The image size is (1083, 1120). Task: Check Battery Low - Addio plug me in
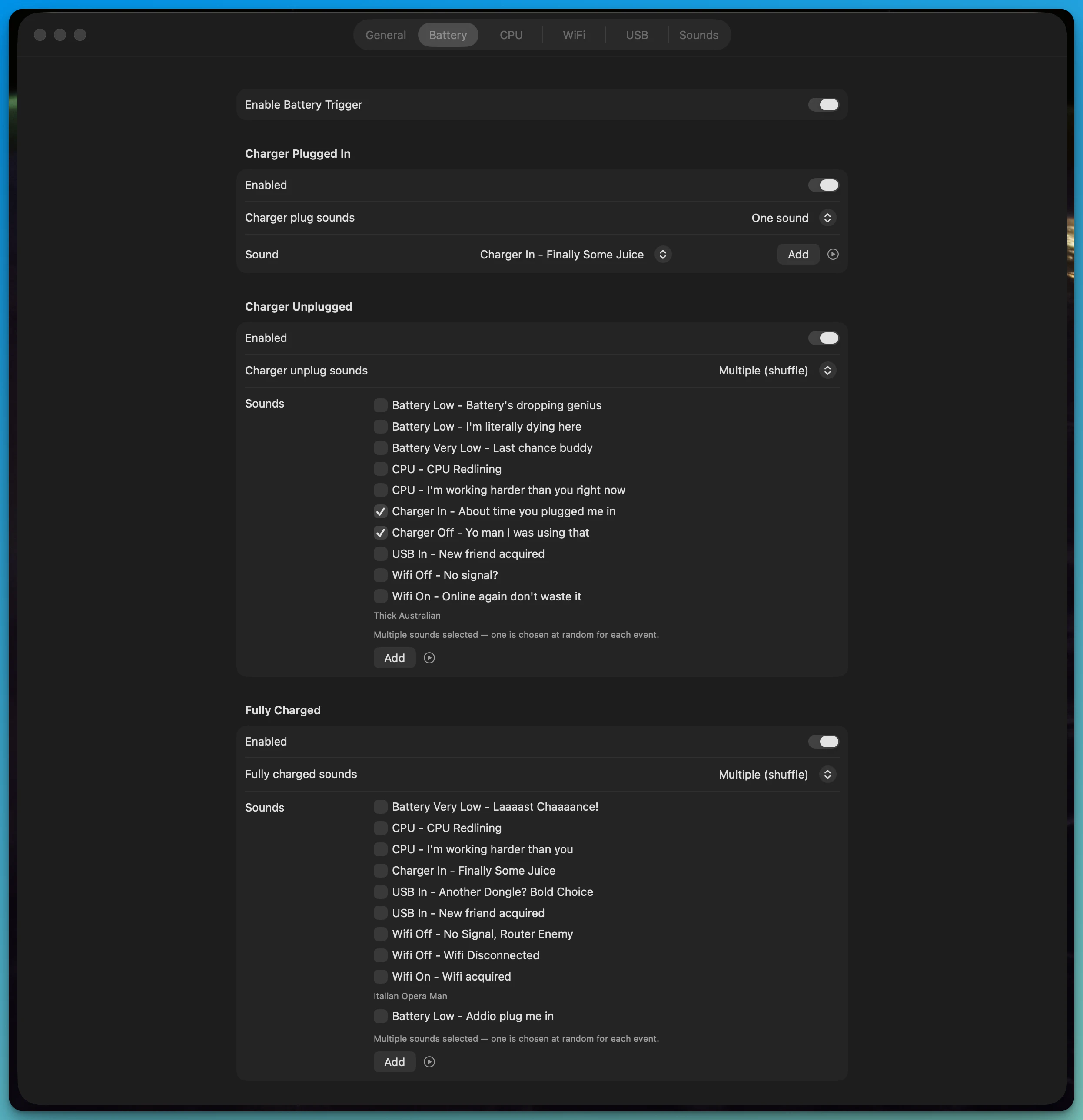pos(381,1016)
